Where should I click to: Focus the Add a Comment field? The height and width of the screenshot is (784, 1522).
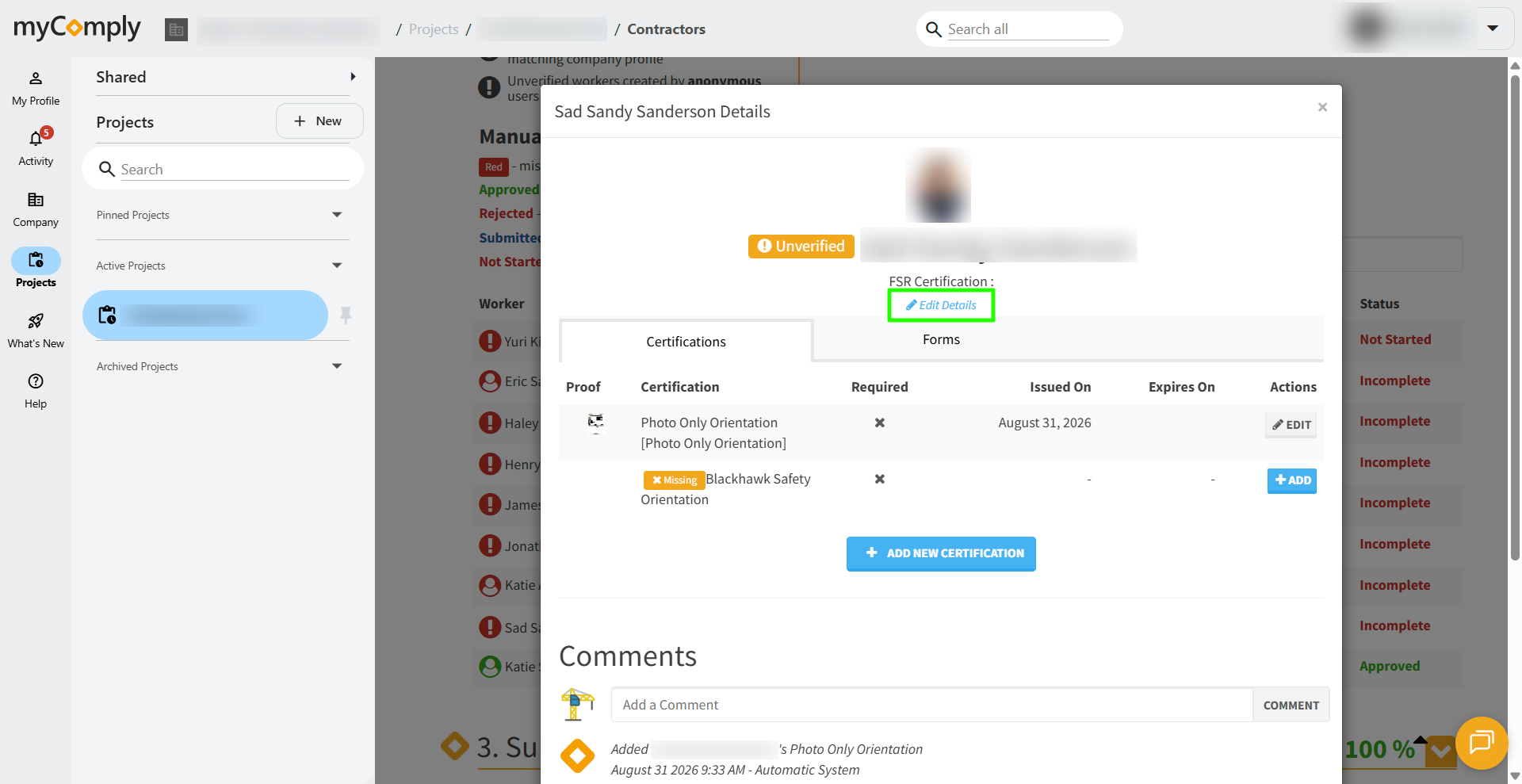click(931, 705)
